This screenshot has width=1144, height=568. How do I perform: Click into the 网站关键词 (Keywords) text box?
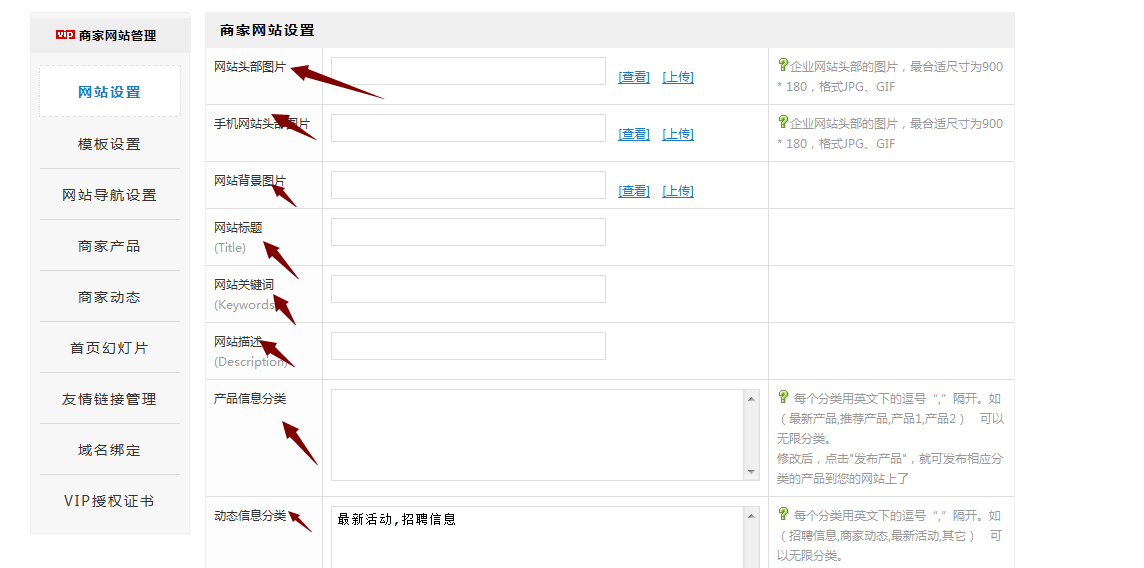468,289
